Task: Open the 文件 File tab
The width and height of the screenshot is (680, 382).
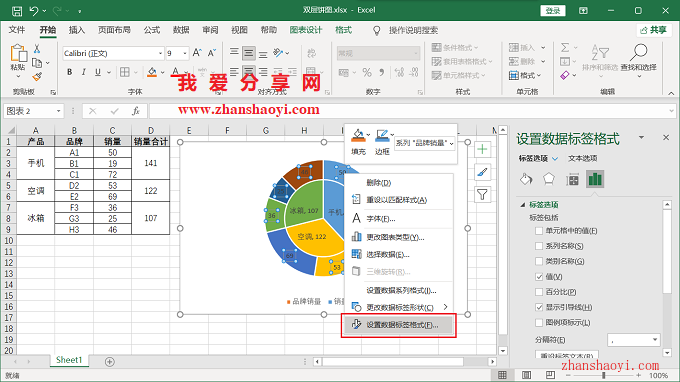Action: coord(16,30)
